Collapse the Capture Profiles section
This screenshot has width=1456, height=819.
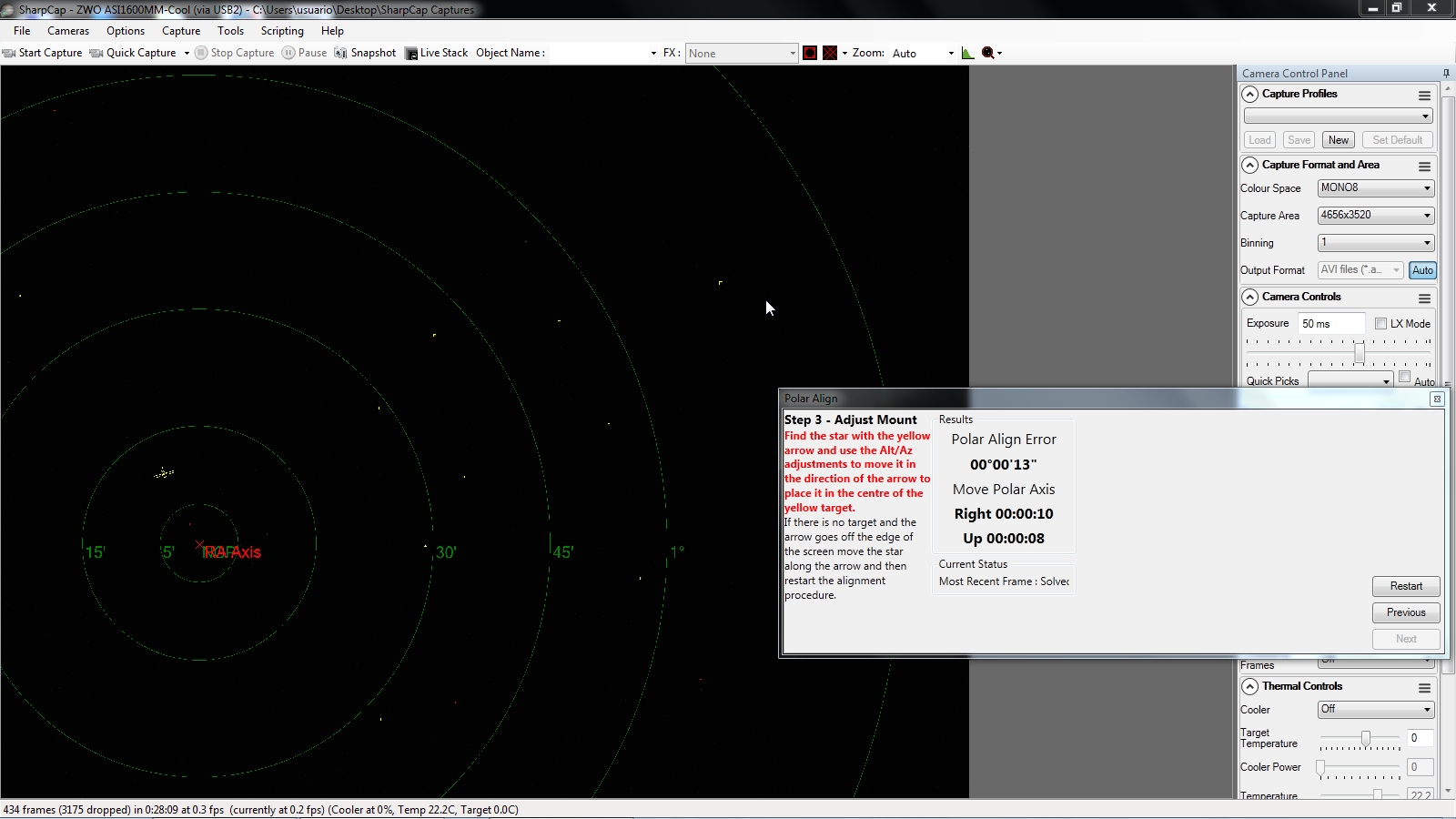tap(1250, 94)
